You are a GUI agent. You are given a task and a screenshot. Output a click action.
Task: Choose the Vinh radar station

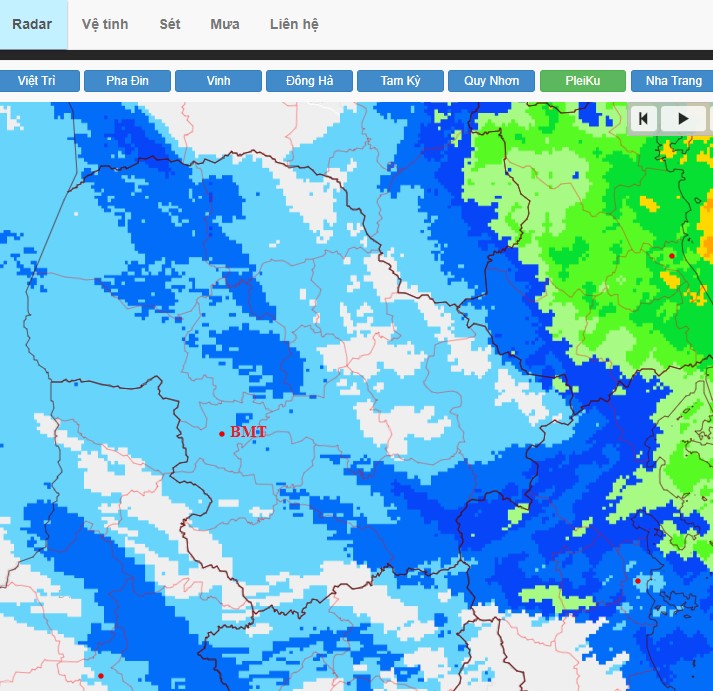218,81
